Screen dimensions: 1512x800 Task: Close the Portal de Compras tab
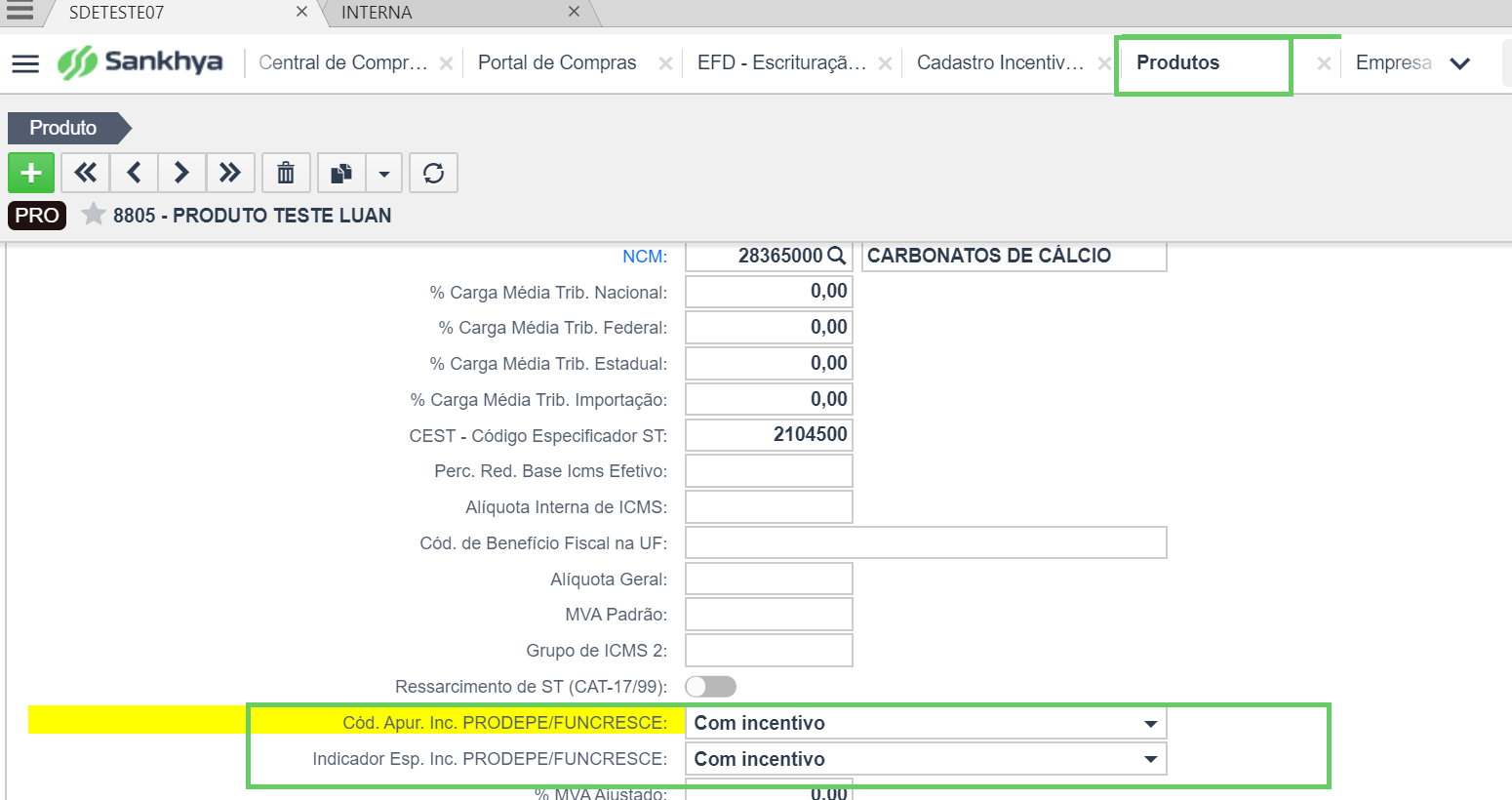(x=665, y=63)
